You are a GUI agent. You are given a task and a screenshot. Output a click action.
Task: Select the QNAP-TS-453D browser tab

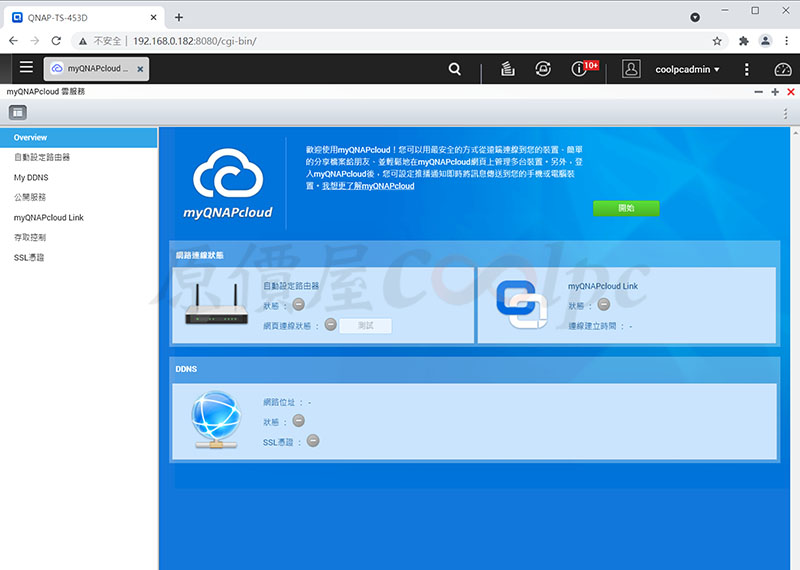pyautogui.click(x=84, y=17)
